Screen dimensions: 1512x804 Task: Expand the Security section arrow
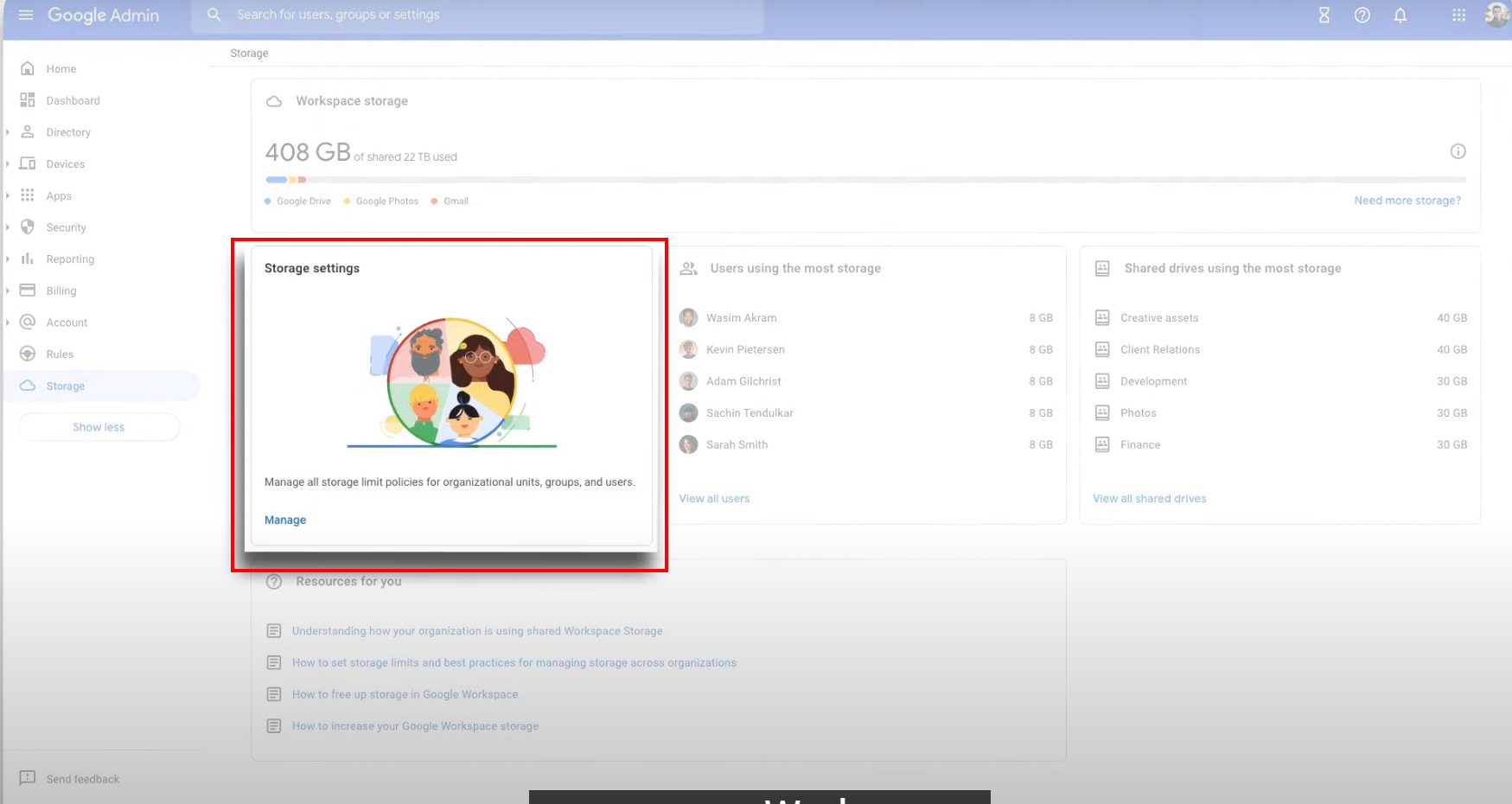(8, 227)
